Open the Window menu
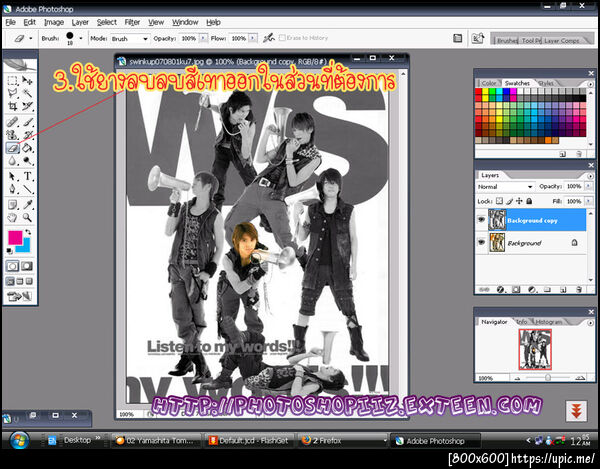The height and width of the screenshot is (469, 600). (185, 22)
